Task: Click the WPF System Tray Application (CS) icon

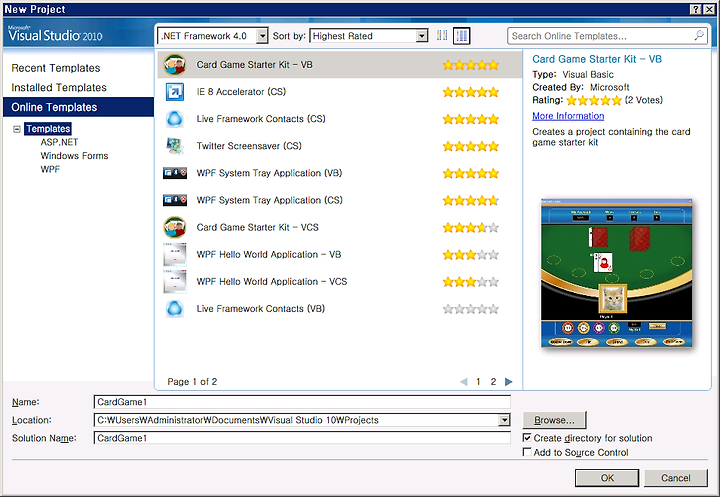Action: coord(175,200)
